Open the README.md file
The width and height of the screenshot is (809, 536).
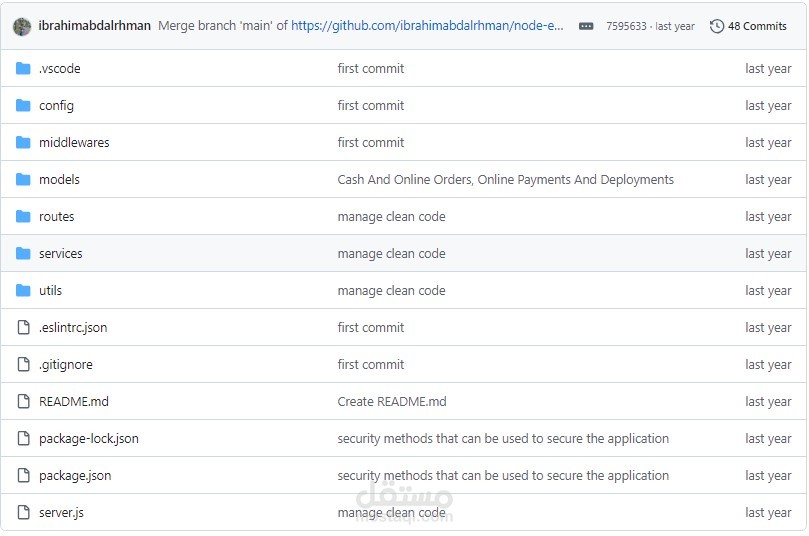[x=74, y=401]
